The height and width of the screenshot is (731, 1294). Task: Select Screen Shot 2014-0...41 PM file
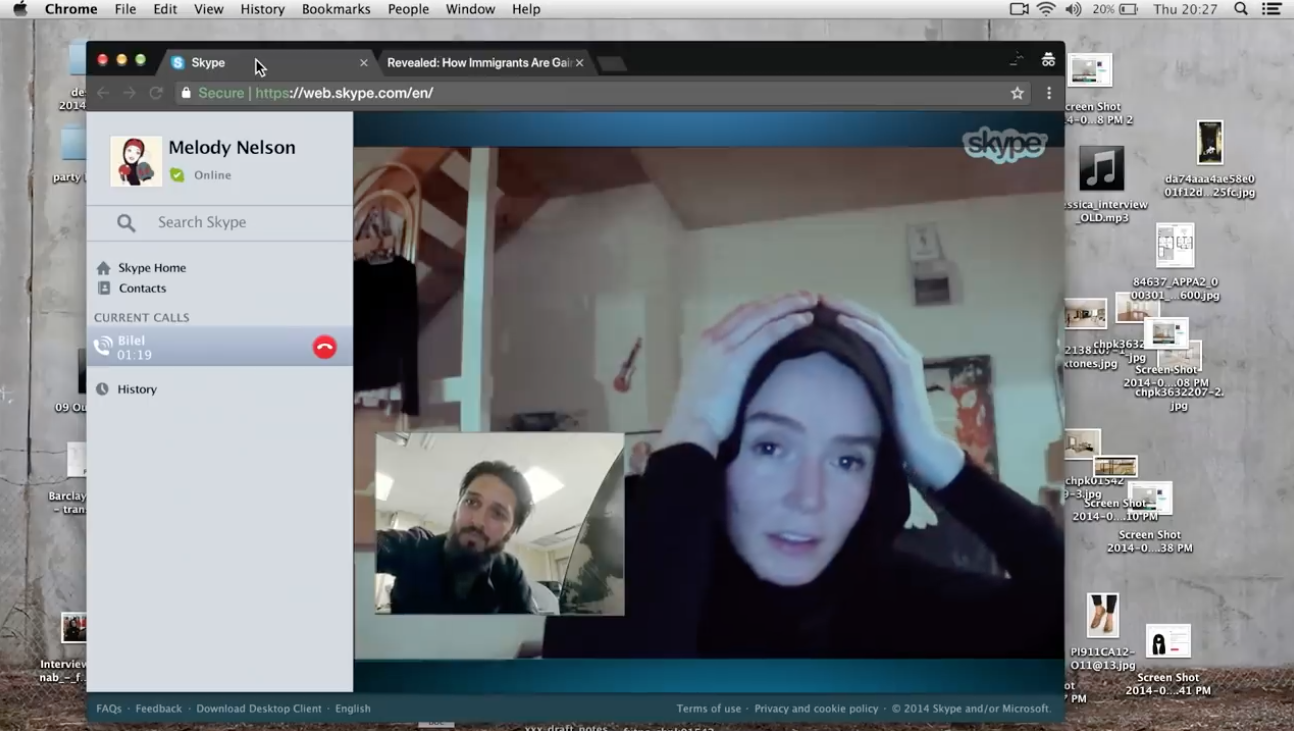tap(1168, 641)
